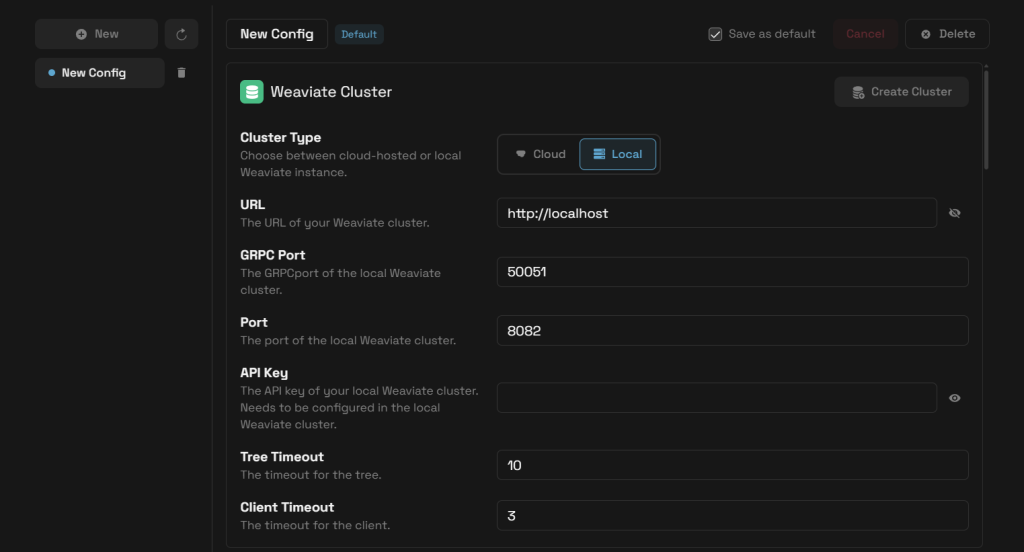Click the settings panel vertical scrollbar
This screenshot has width=1024, height=552.
(987, 120)
